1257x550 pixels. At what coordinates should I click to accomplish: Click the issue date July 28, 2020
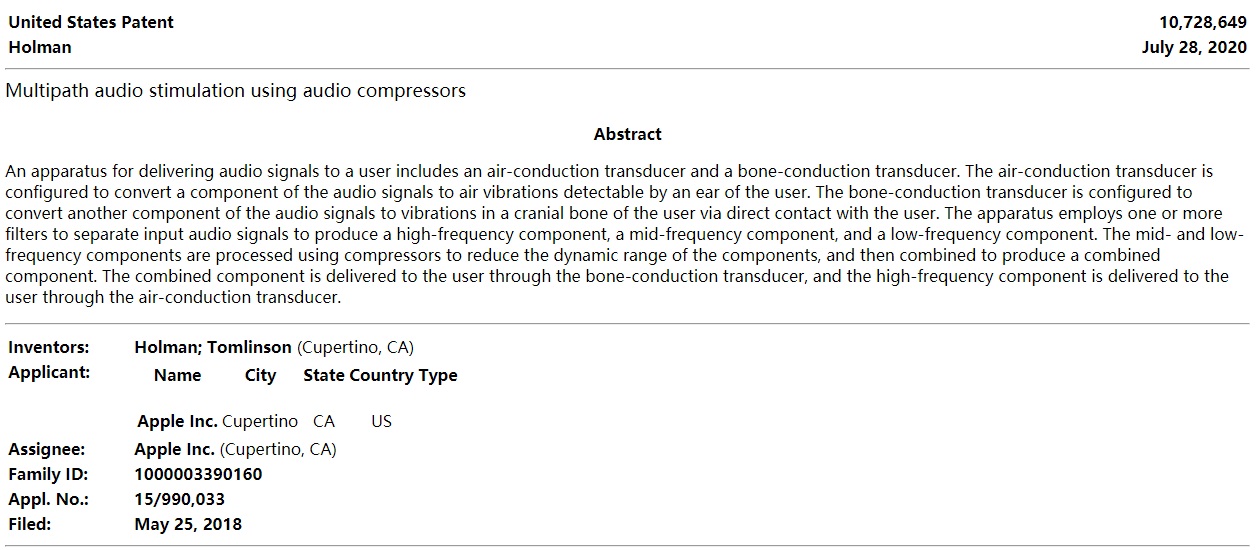pyautogui.click(x=1194, y=47)
